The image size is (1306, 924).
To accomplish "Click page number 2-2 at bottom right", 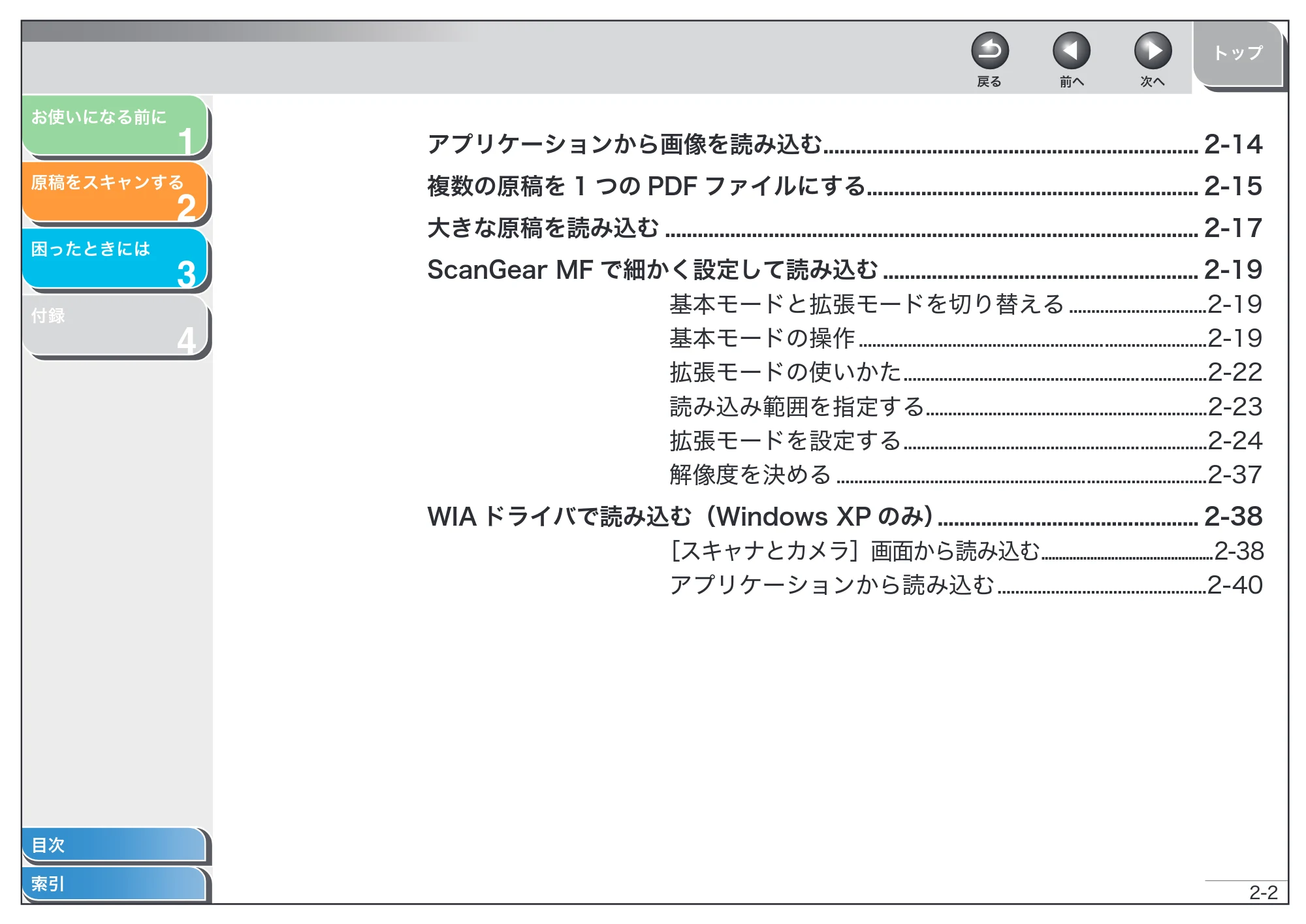I will [1263, 892].
